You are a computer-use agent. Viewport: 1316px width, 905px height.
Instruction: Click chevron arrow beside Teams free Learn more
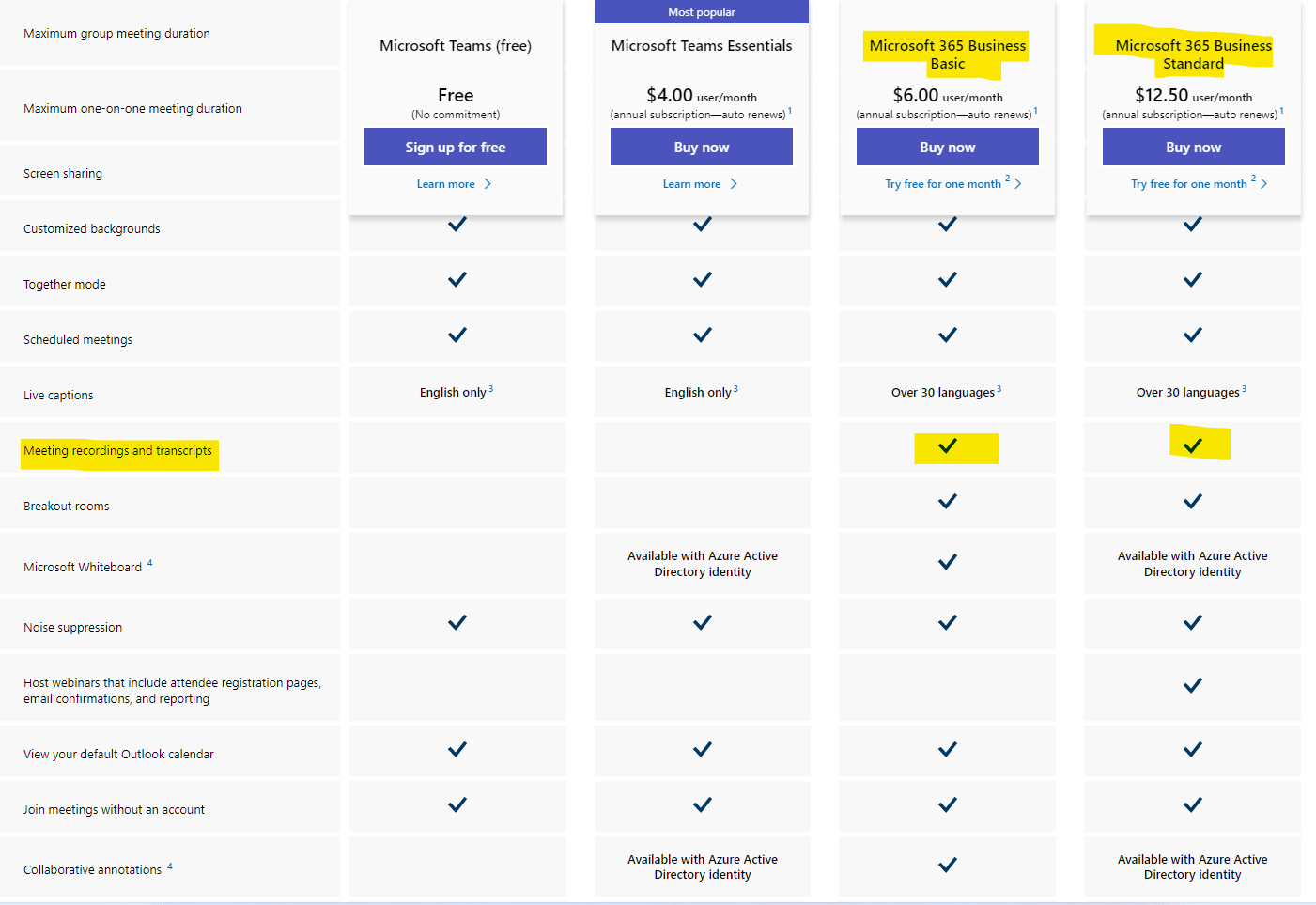pos(488,184)
